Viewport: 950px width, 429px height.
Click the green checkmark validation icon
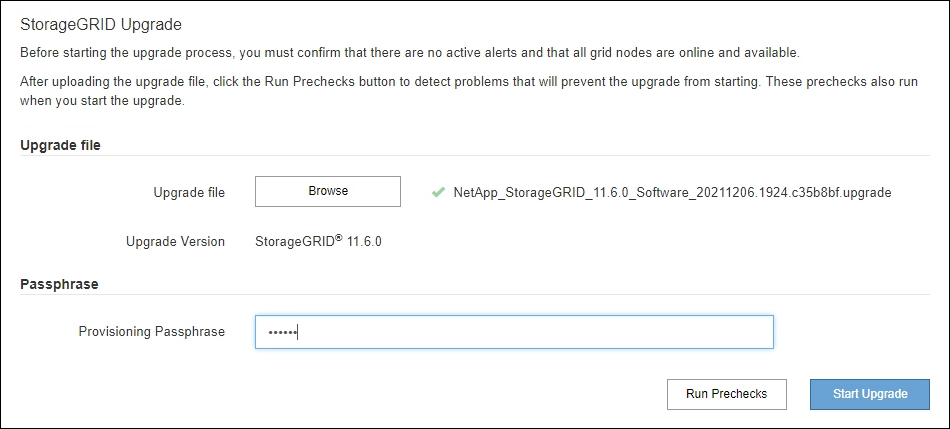pyautogui.click(x=438, y=192)
